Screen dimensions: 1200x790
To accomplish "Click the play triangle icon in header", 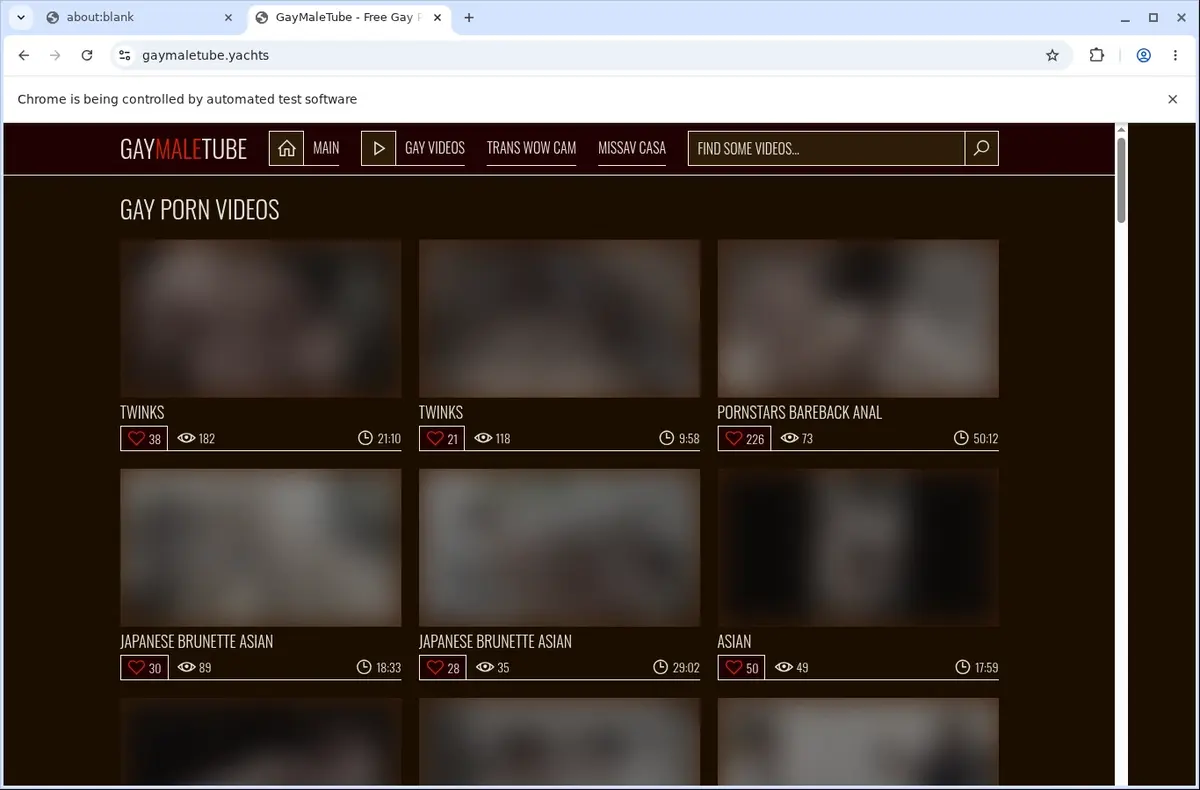I will pyautogui.click(x=378, y=148).
